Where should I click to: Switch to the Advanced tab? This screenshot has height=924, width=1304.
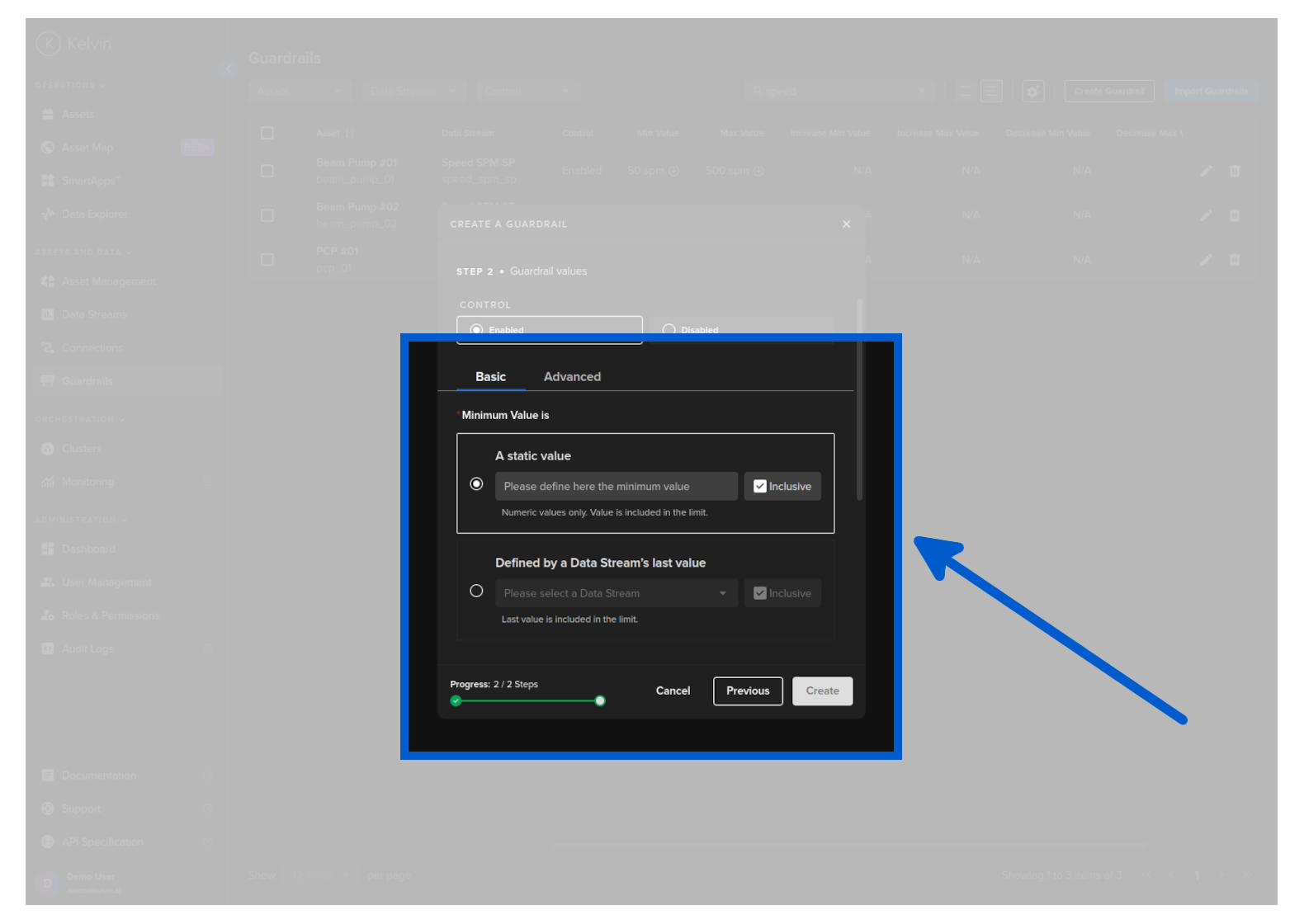572,377
